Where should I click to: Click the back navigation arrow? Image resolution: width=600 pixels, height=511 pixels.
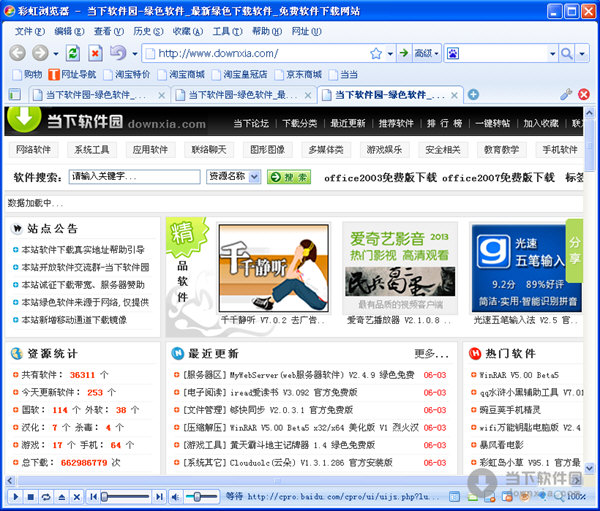tap(18, 53)
